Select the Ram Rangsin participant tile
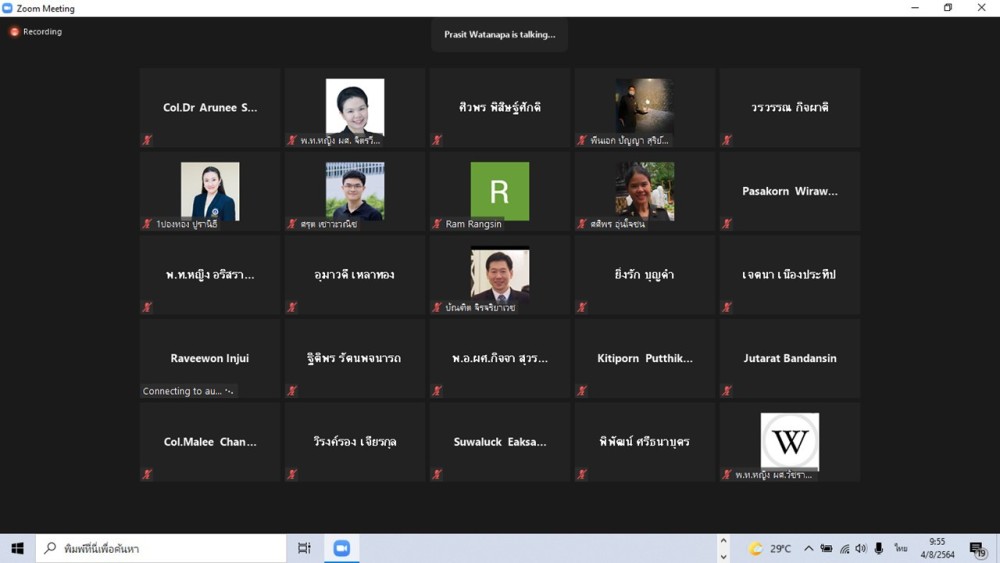Image resolution: width=1000 pixels, height=563 pixels. pyautogui.click(x=500, y=191)
